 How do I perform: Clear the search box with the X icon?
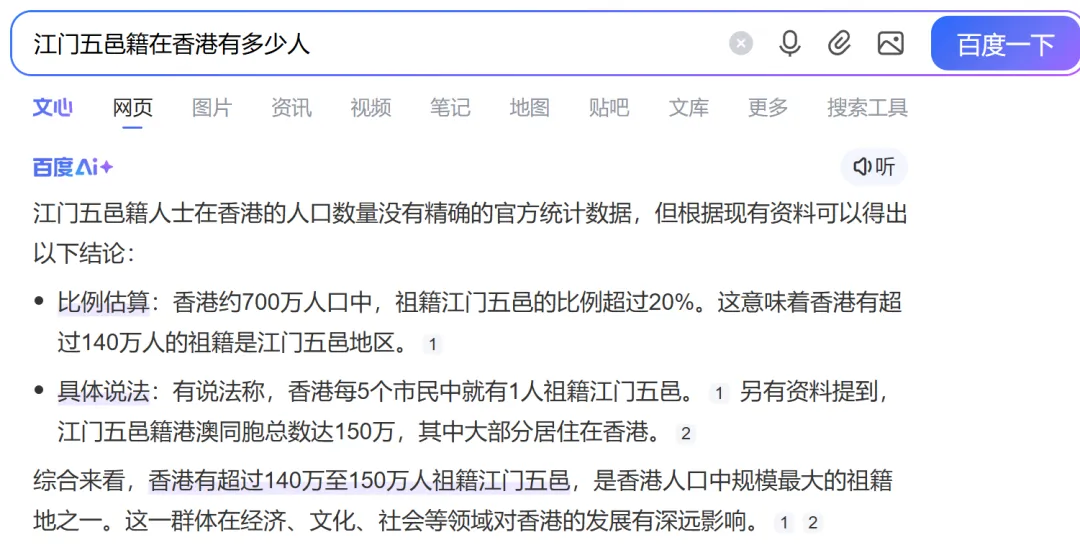click(x=740, y=44)
